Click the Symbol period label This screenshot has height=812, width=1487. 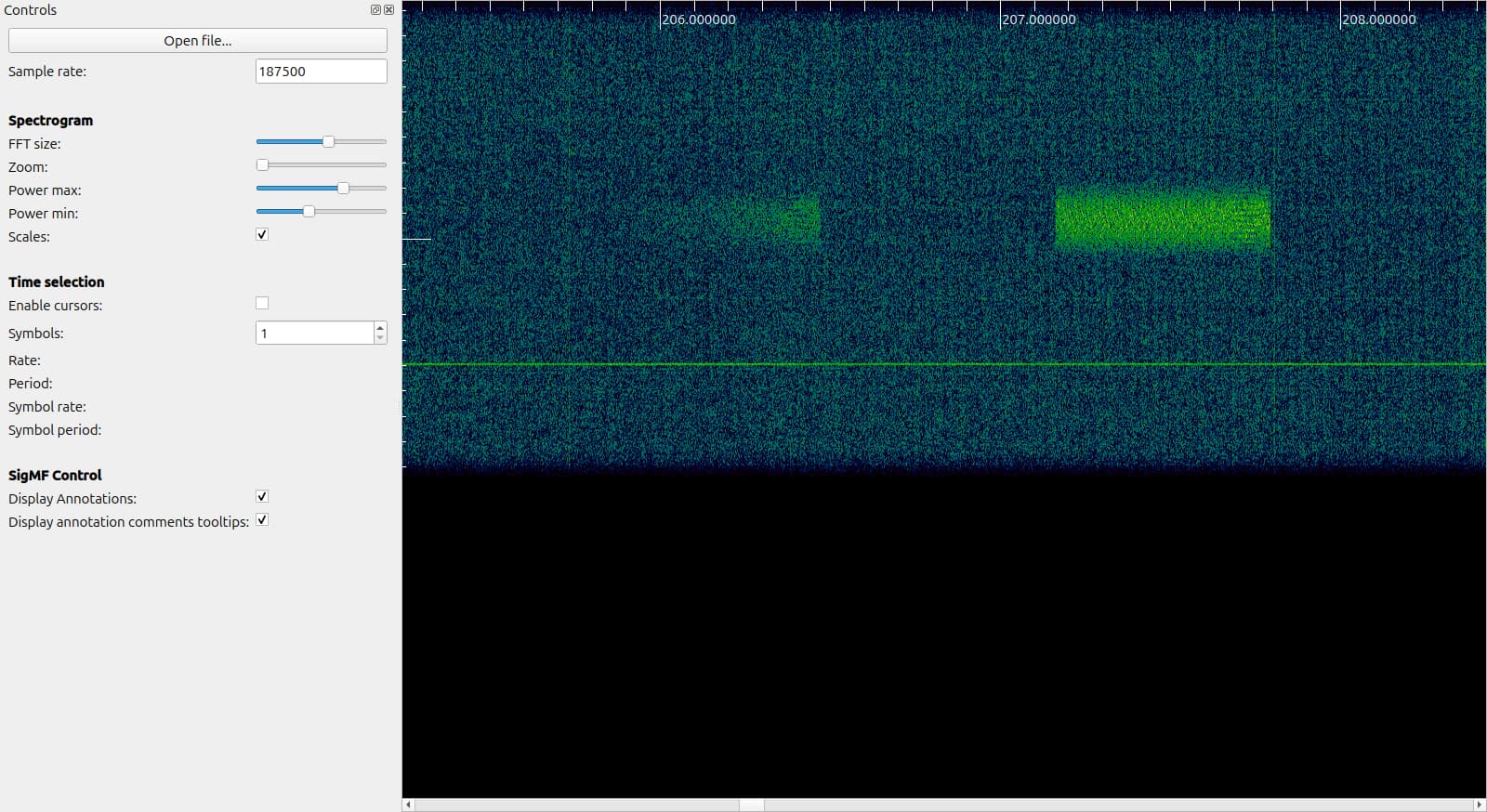[55, 430]
